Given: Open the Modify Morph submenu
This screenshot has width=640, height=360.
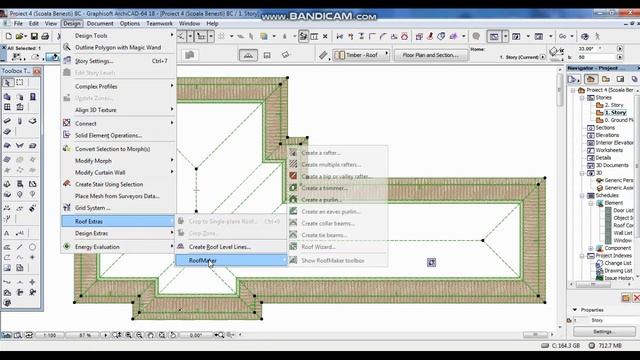Looking at the screenshot, I should click(x=118, y=160).
